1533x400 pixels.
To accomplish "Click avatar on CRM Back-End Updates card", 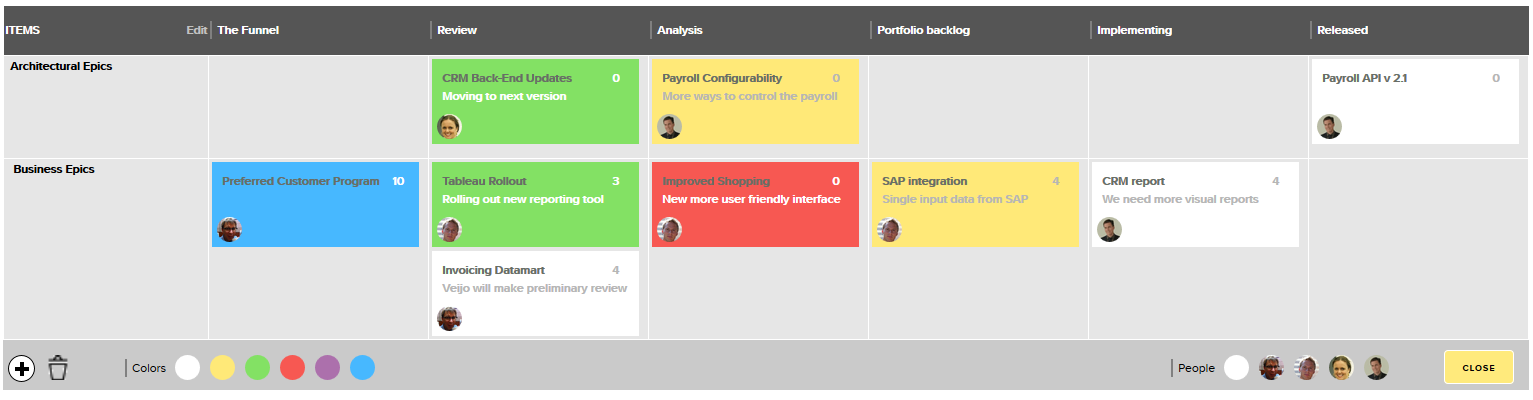I will [x=449, y=127].
